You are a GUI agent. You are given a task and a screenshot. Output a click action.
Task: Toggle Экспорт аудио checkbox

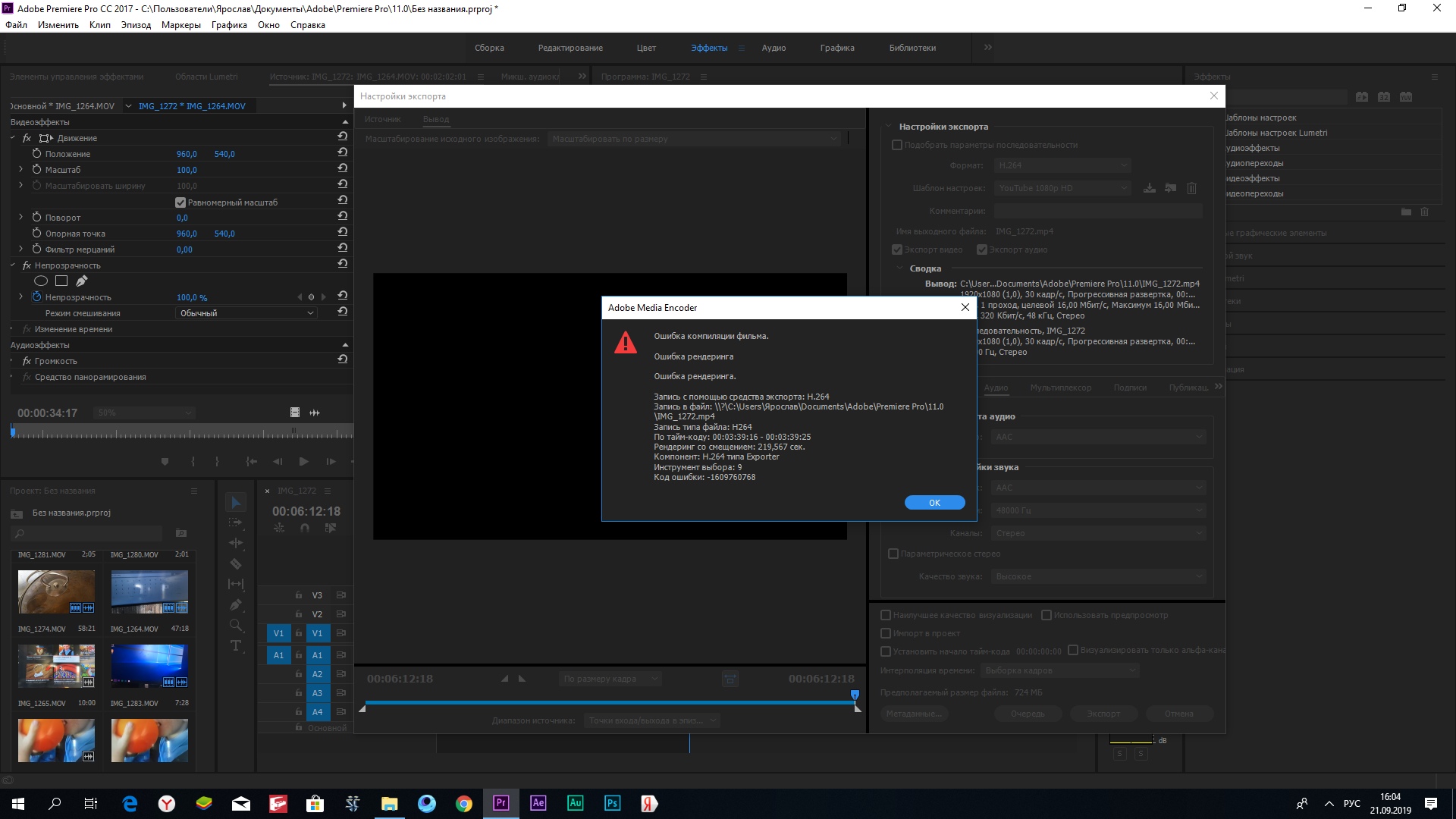(x=982, y=249)
